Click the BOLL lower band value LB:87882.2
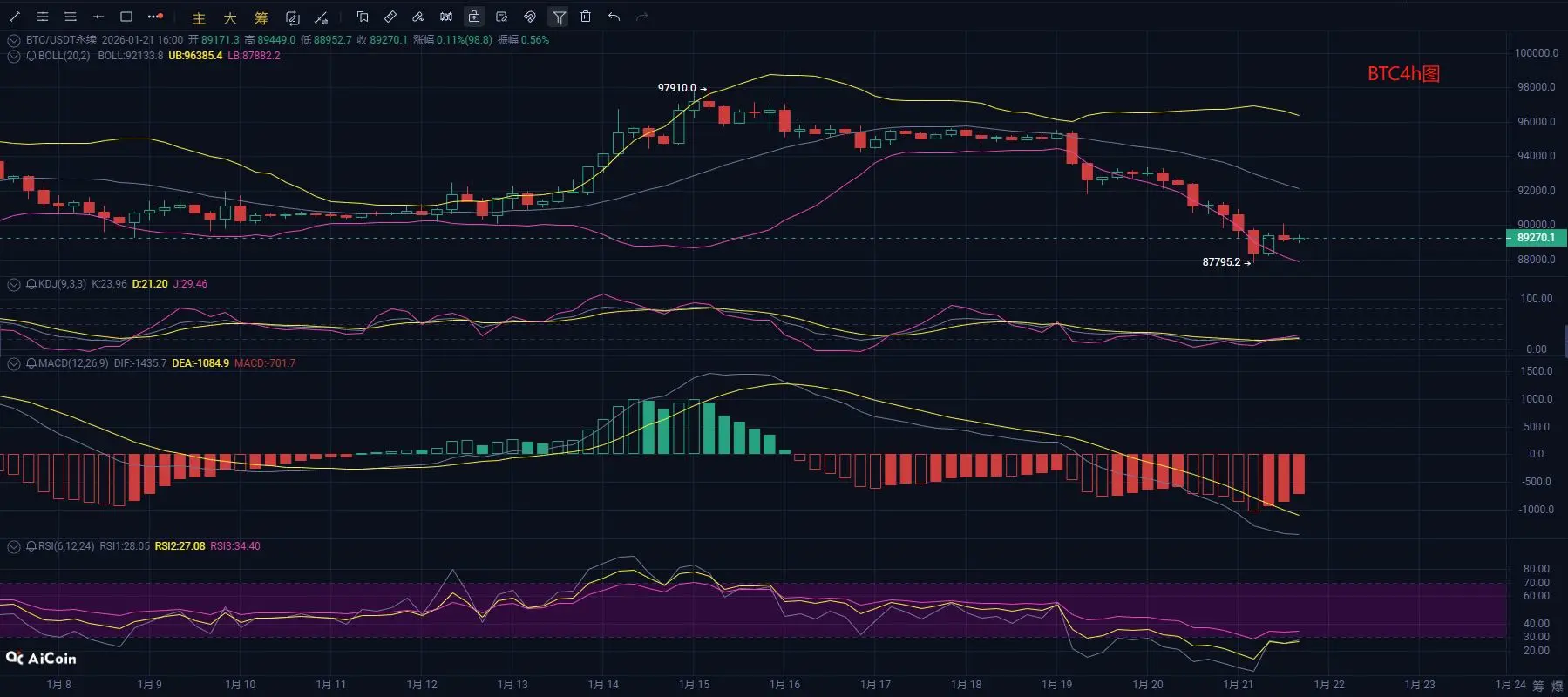Viewport: 1568px width, 697px height. pos(254,56)
